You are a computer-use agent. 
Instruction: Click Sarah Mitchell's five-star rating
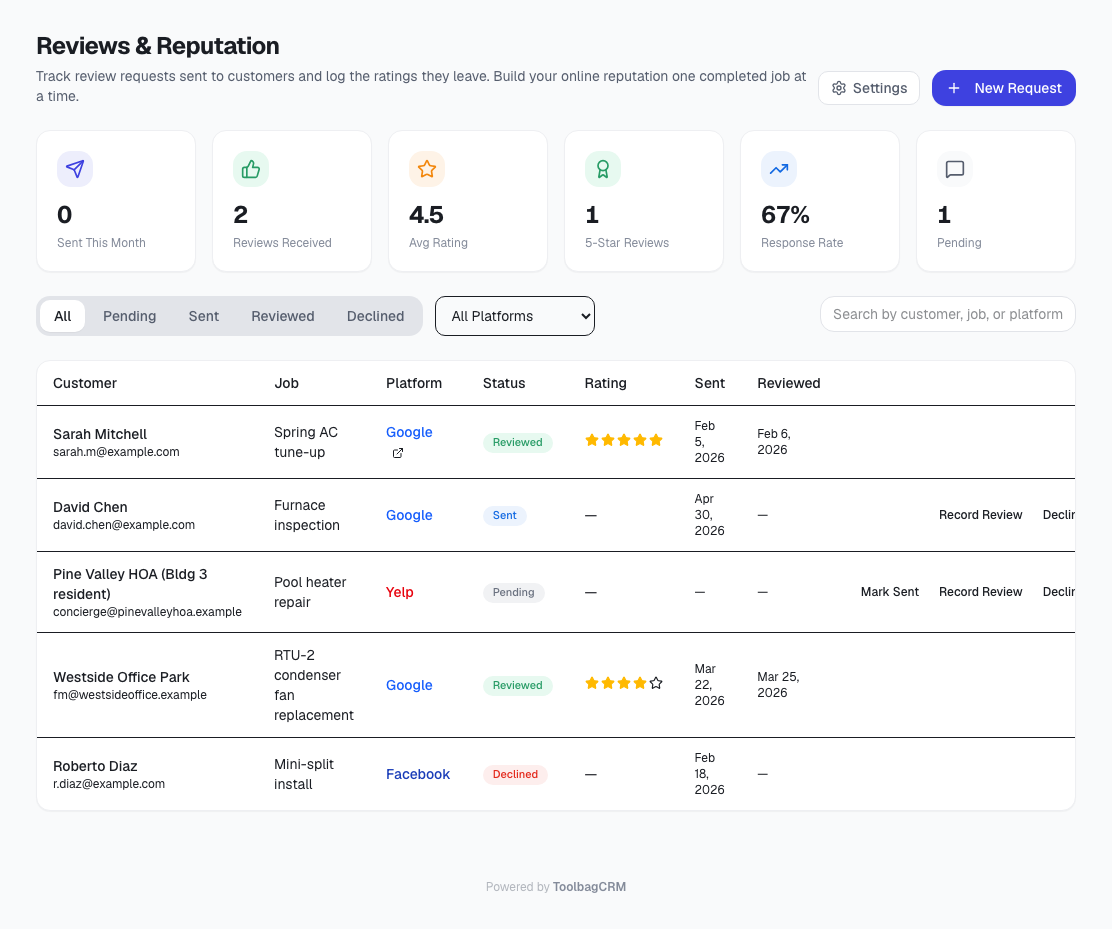click(624, 440)
